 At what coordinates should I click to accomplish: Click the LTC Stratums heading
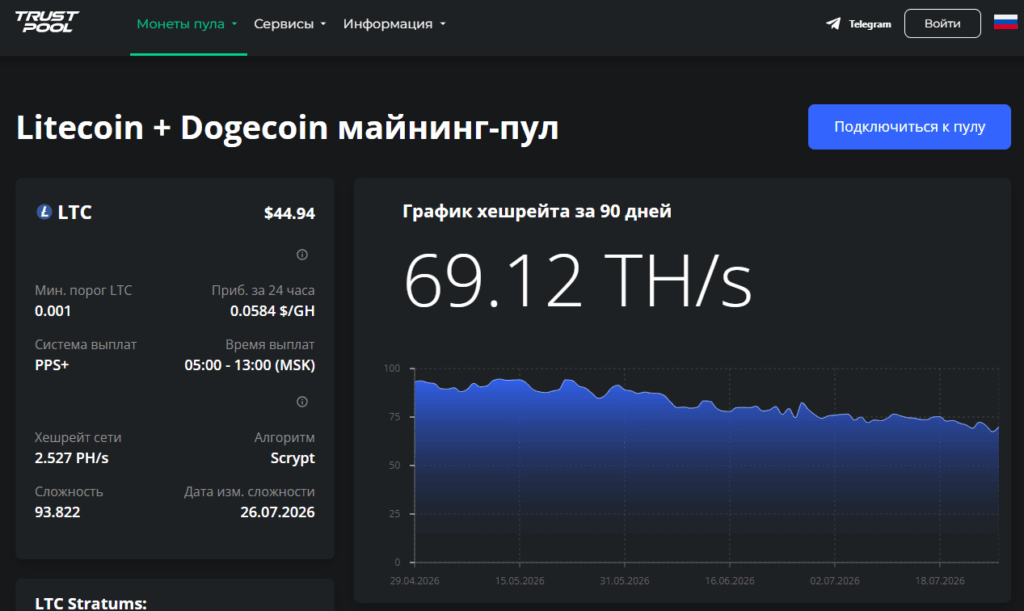(91, 603)
